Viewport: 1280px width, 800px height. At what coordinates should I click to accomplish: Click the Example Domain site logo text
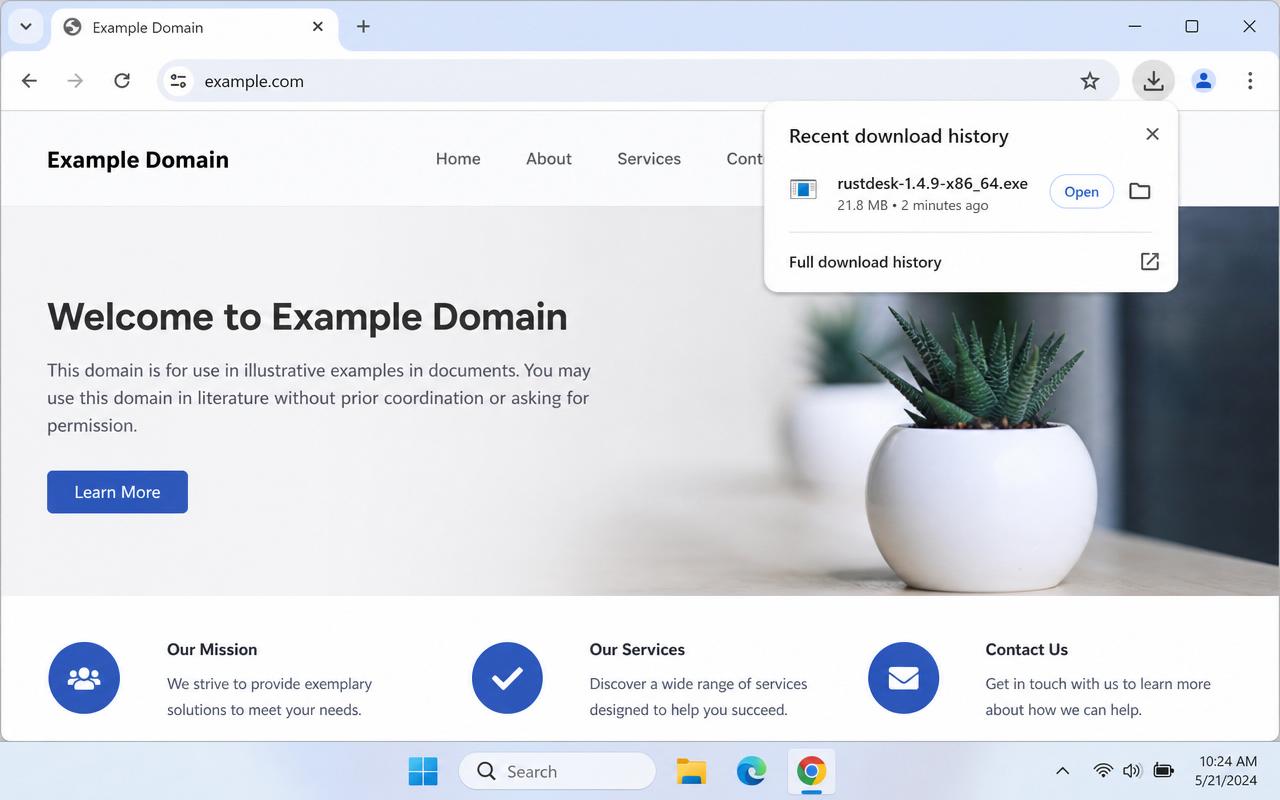[x=138, y=160]
